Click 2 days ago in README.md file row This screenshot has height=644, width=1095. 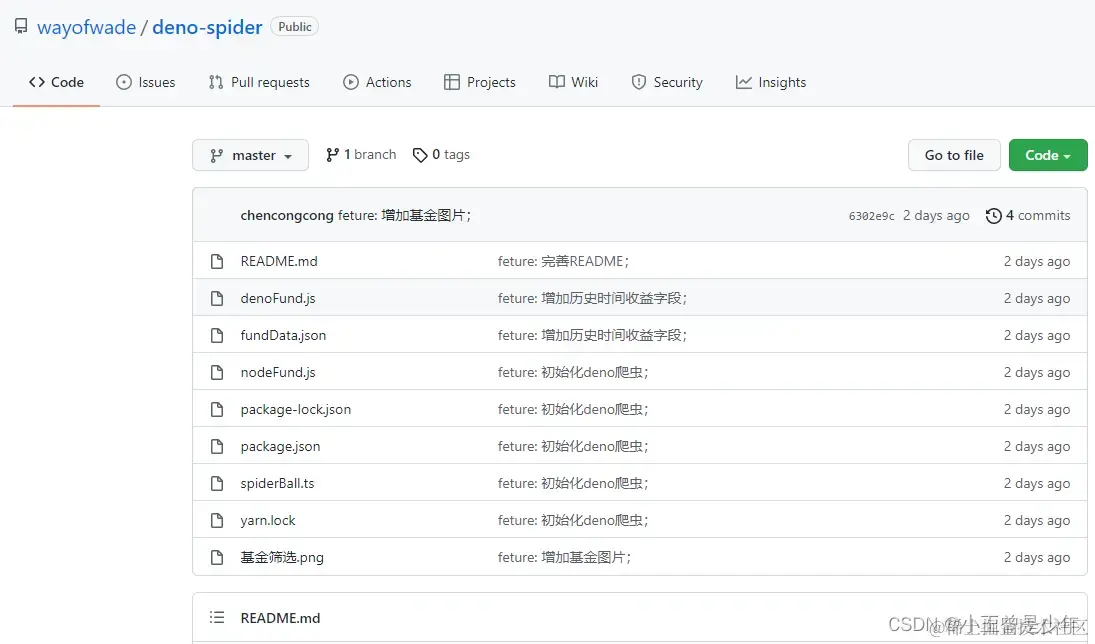pos(1036,261)
